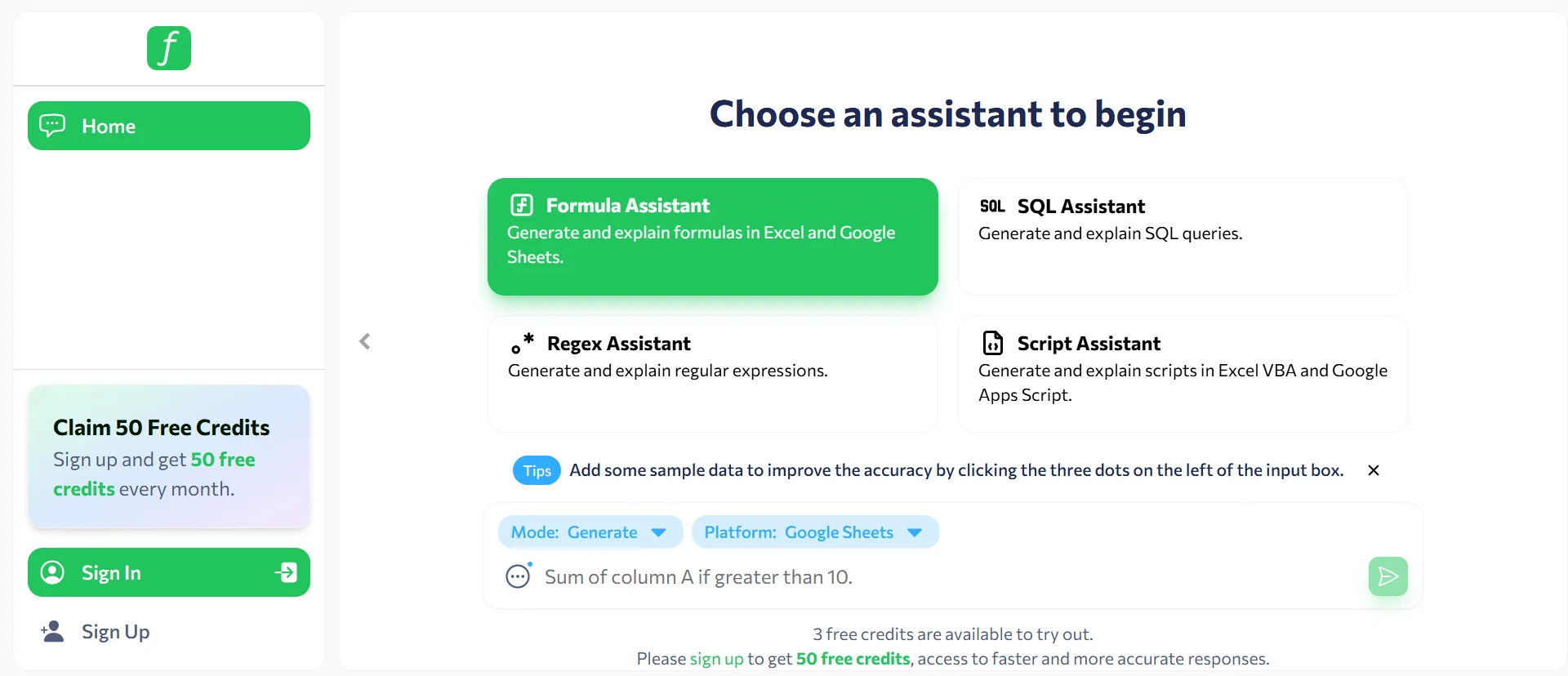Image resolution: width=1568 pixels, height=676 pixels.
Task: Click the Regex Assistant icon
Action: (521, 344)
